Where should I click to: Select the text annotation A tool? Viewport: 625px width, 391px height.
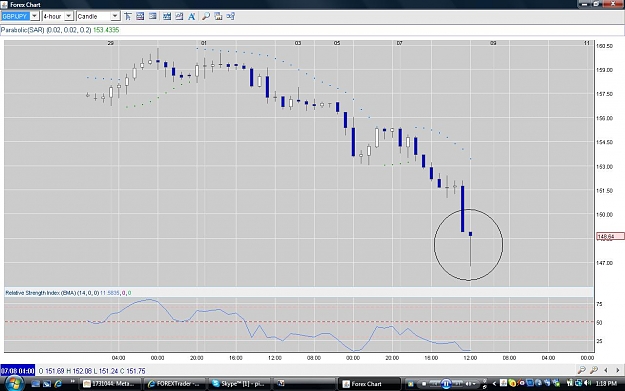(x=192, y=16)
